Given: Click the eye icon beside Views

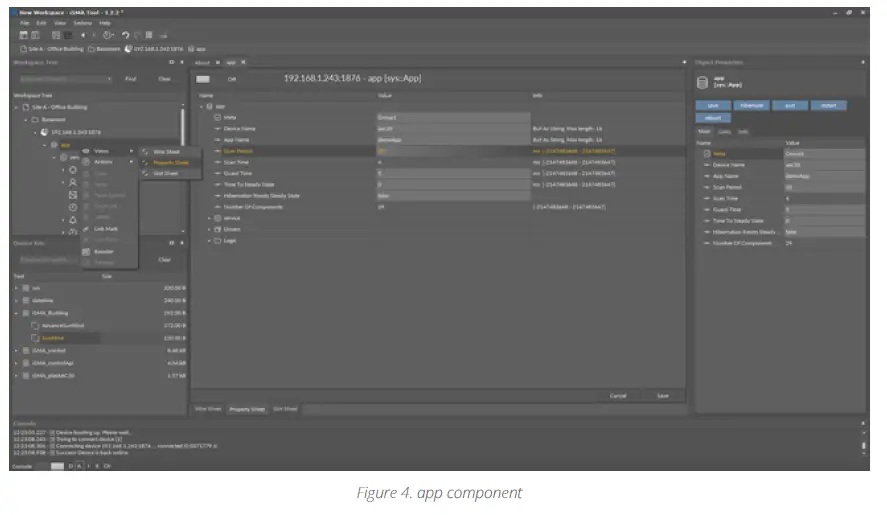Looking at the screenshot, I should point(86,151).
